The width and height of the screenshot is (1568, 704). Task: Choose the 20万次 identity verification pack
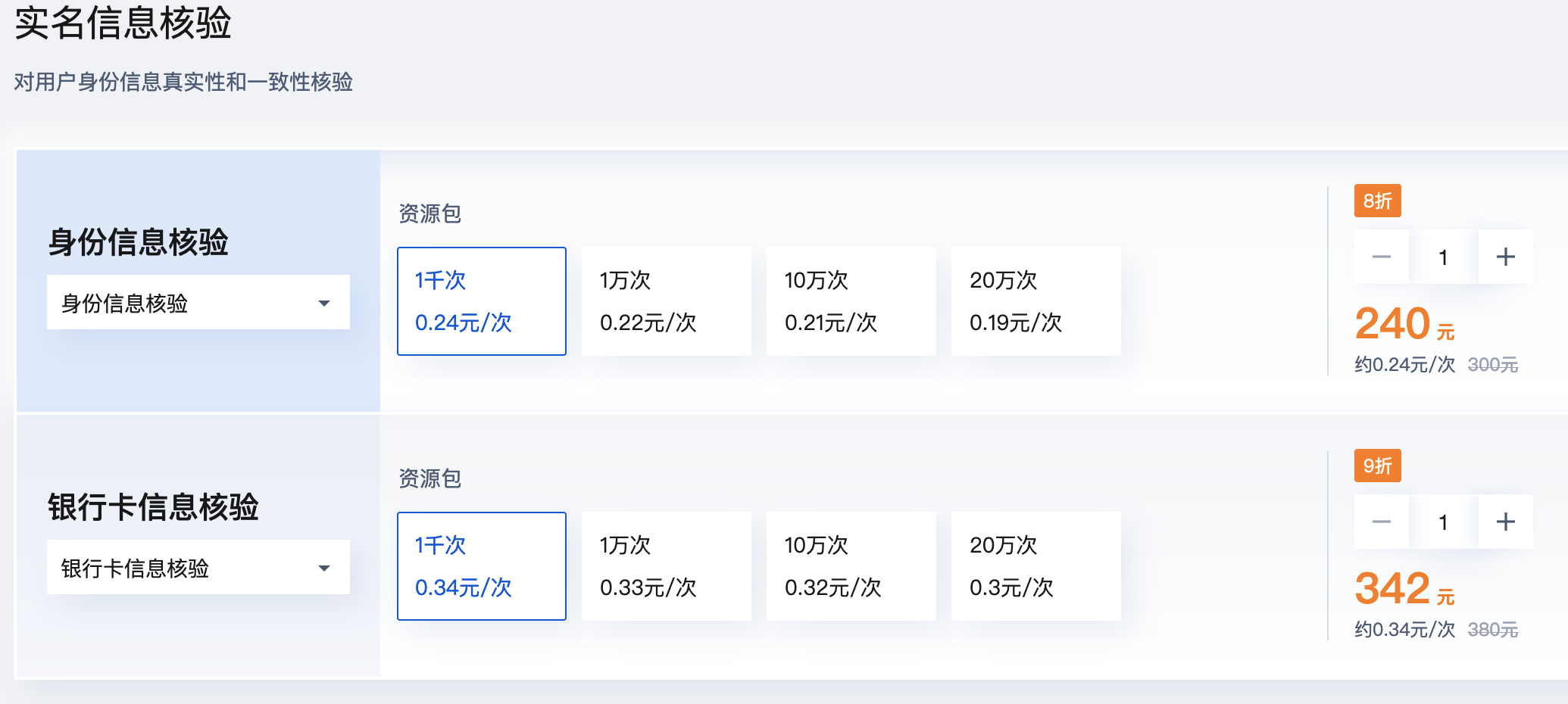pos(1035,301)
